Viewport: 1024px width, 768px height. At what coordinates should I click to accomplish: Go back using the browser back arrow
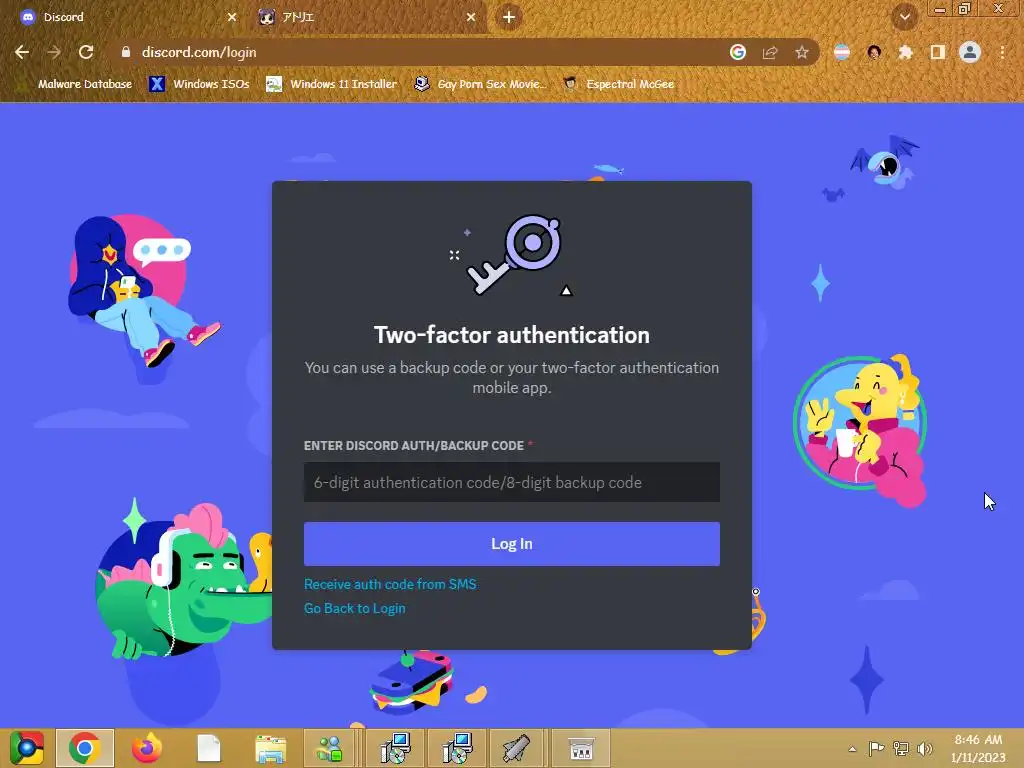[x=22, y=52]
